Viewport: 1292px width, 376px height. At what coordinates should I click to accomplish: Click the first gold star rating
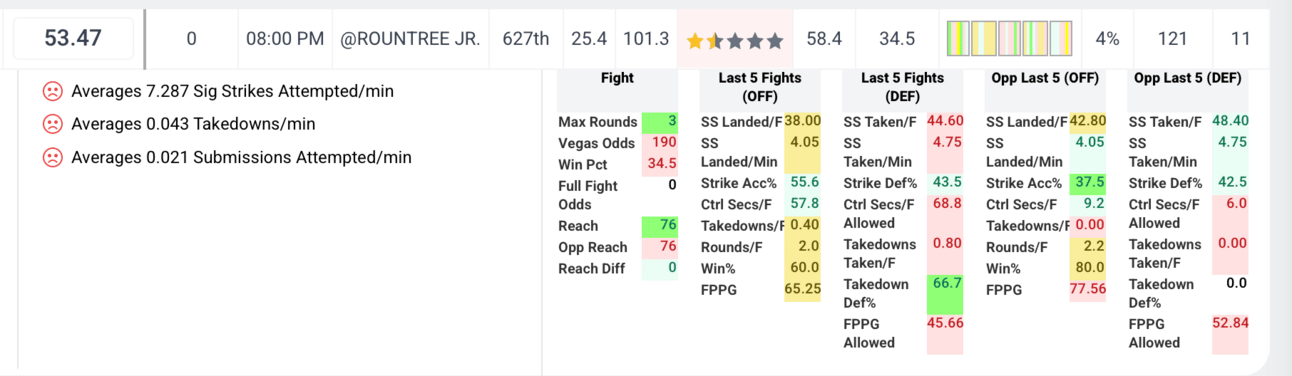[x=695, y=40]
